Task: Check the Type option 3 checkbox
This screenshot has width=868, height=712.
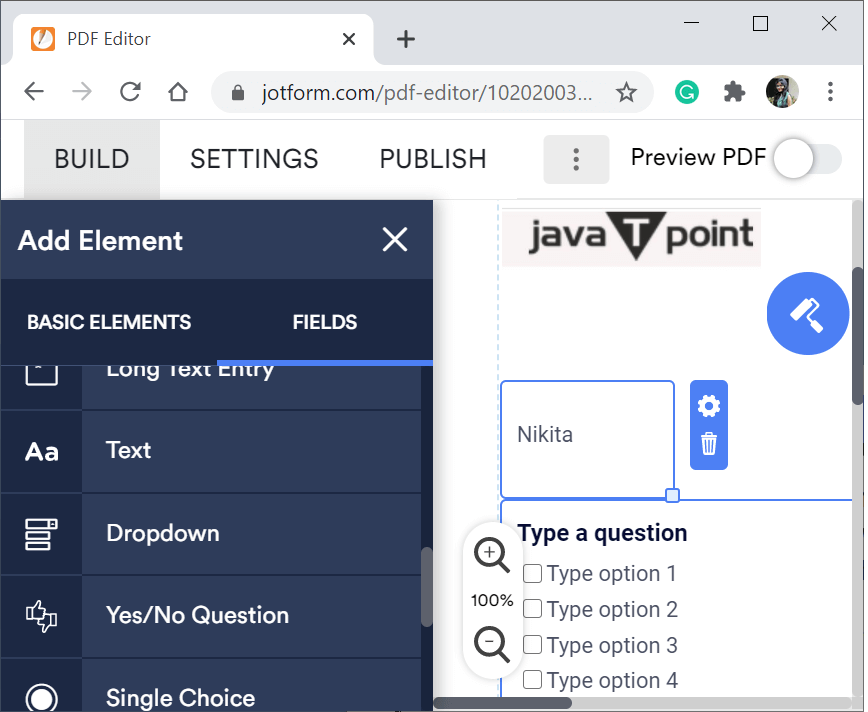Action: pos(533,644)
